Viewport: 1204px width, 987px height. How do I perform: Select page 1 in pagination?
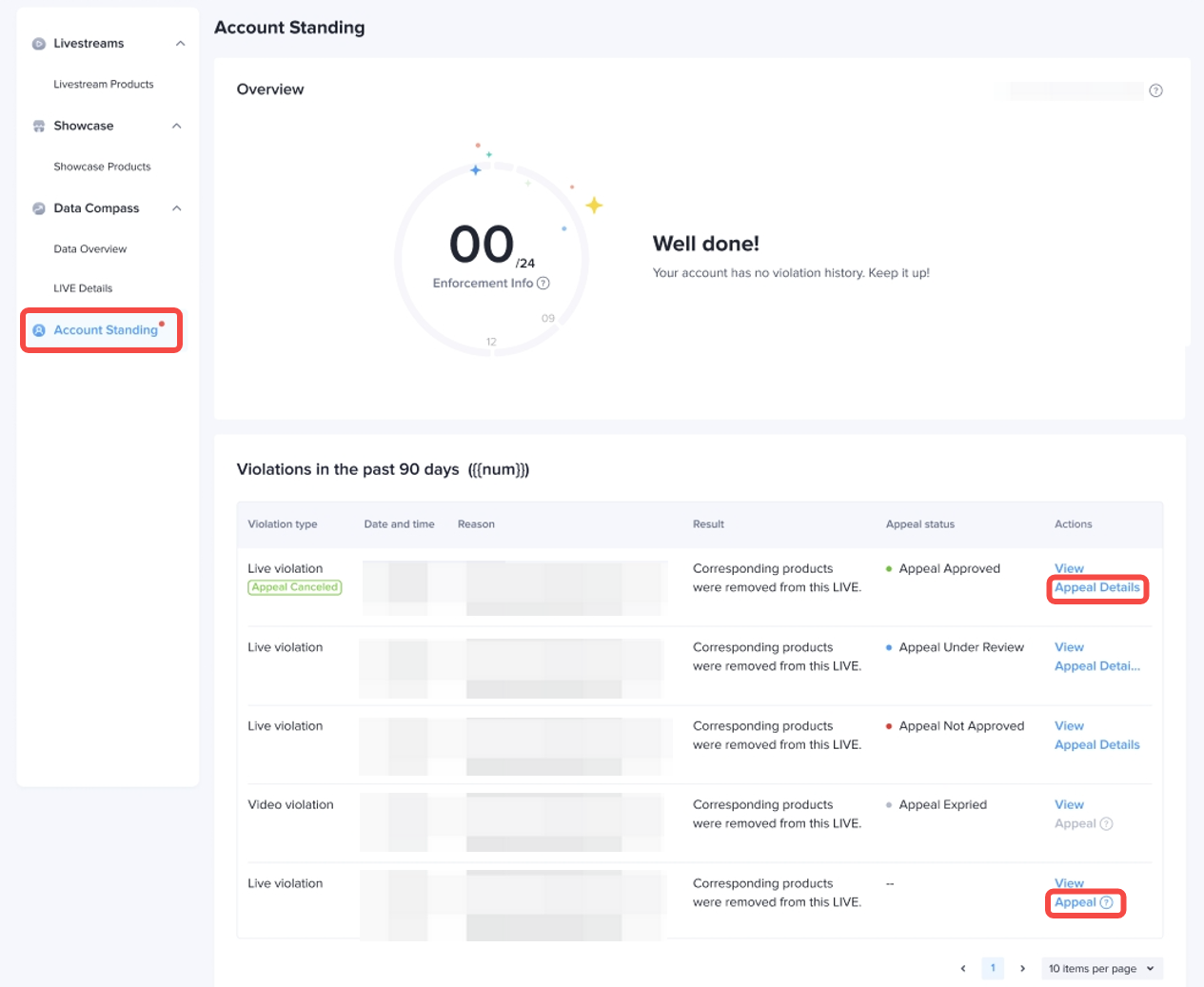coord(993,968)
